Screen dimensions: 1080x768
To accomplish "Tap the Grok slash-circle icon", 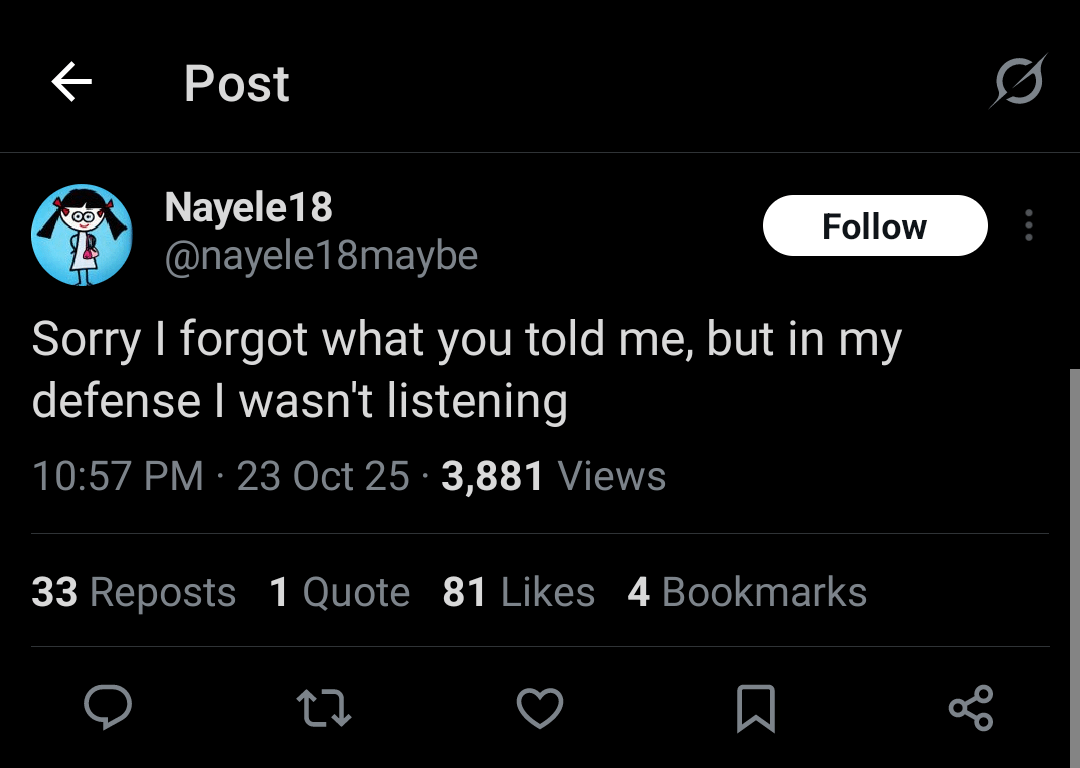I will [1018, 81].
